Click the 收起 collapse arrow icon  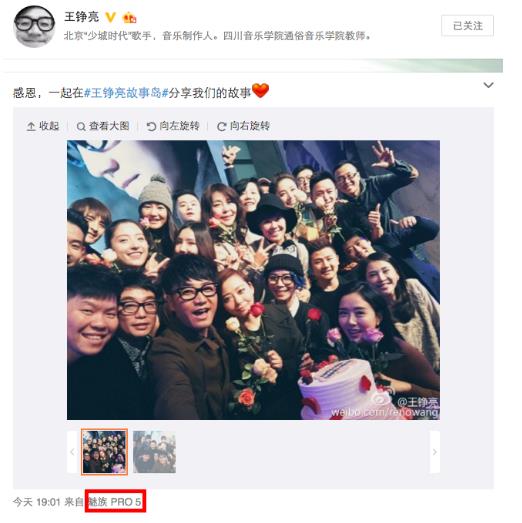click(x=31, y=126)
